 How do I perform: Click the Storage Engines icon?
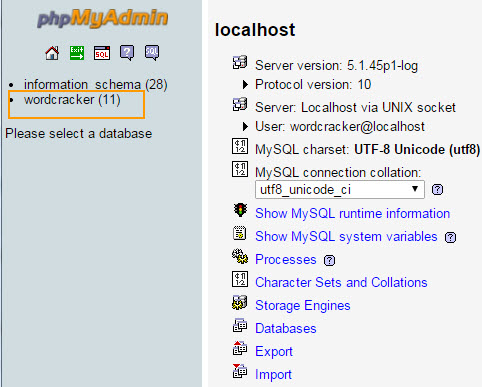coord(240,302)
